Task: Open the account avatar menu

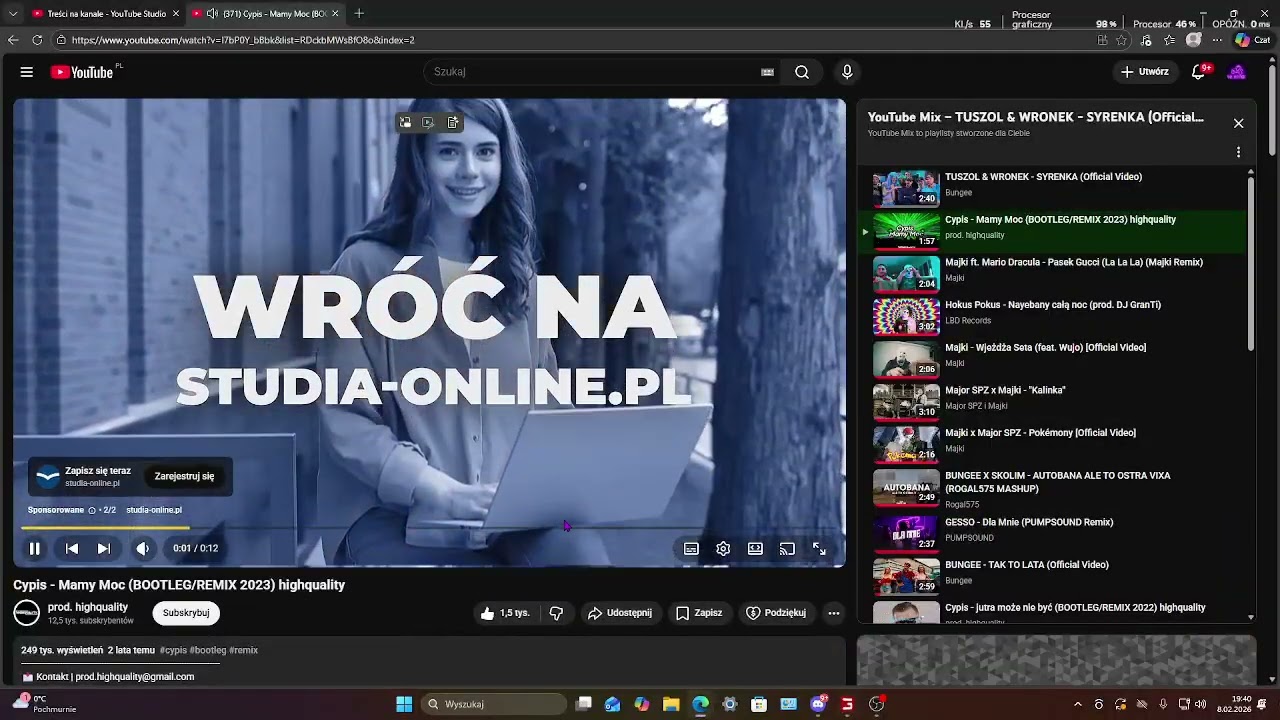Action: [x=1237, y=72]
